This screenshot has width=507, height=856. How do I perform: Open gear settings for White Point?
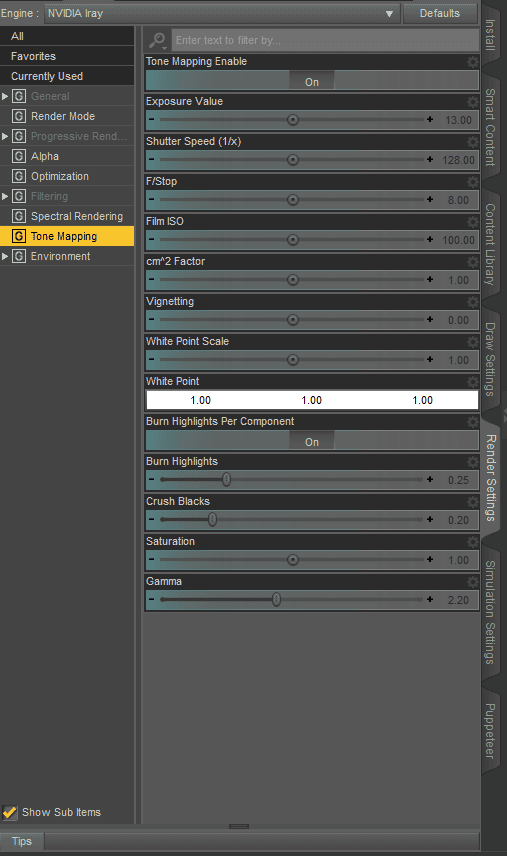[473, 382]
